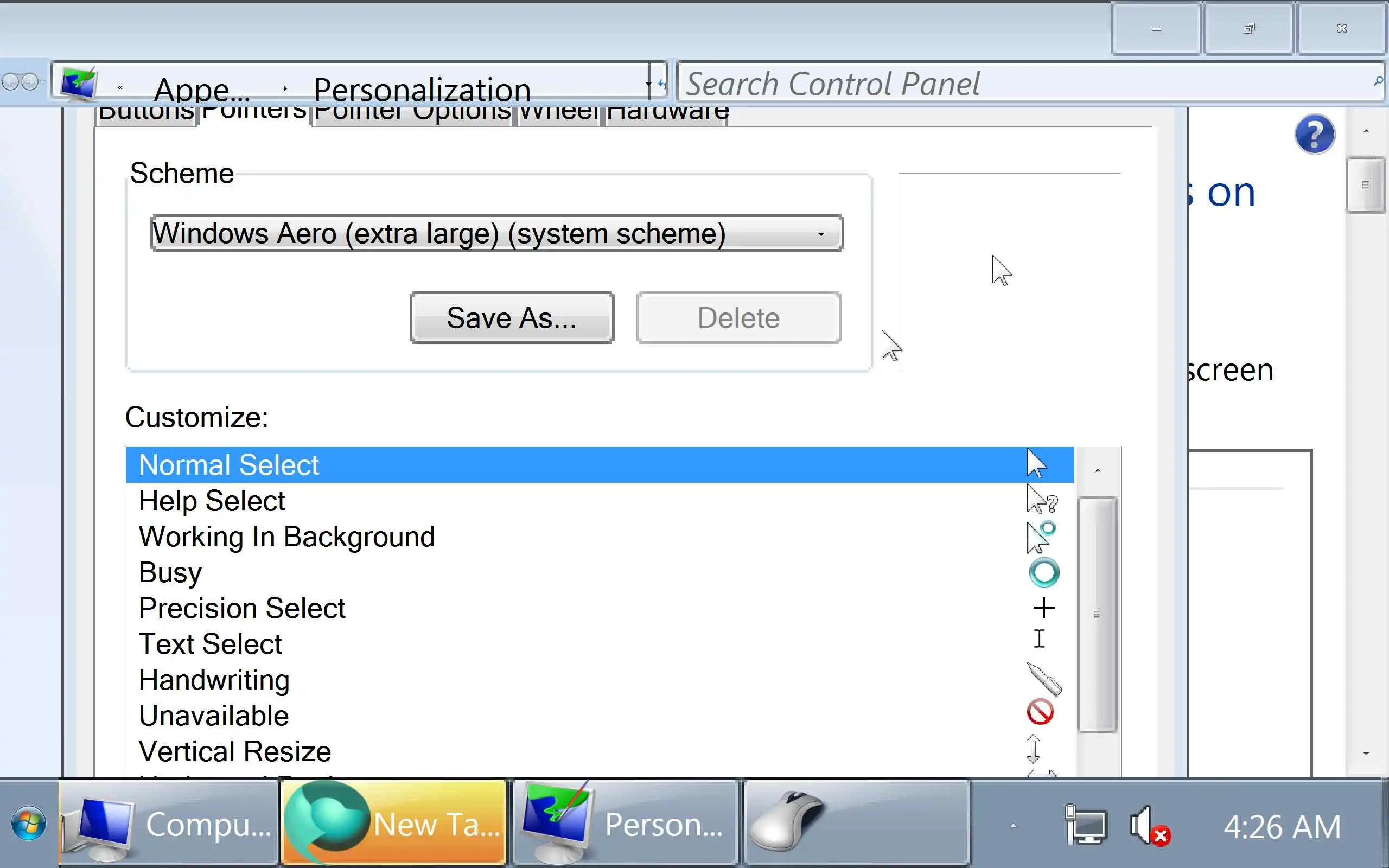Expand the address bar history dropdown arrow

point(647,83)
